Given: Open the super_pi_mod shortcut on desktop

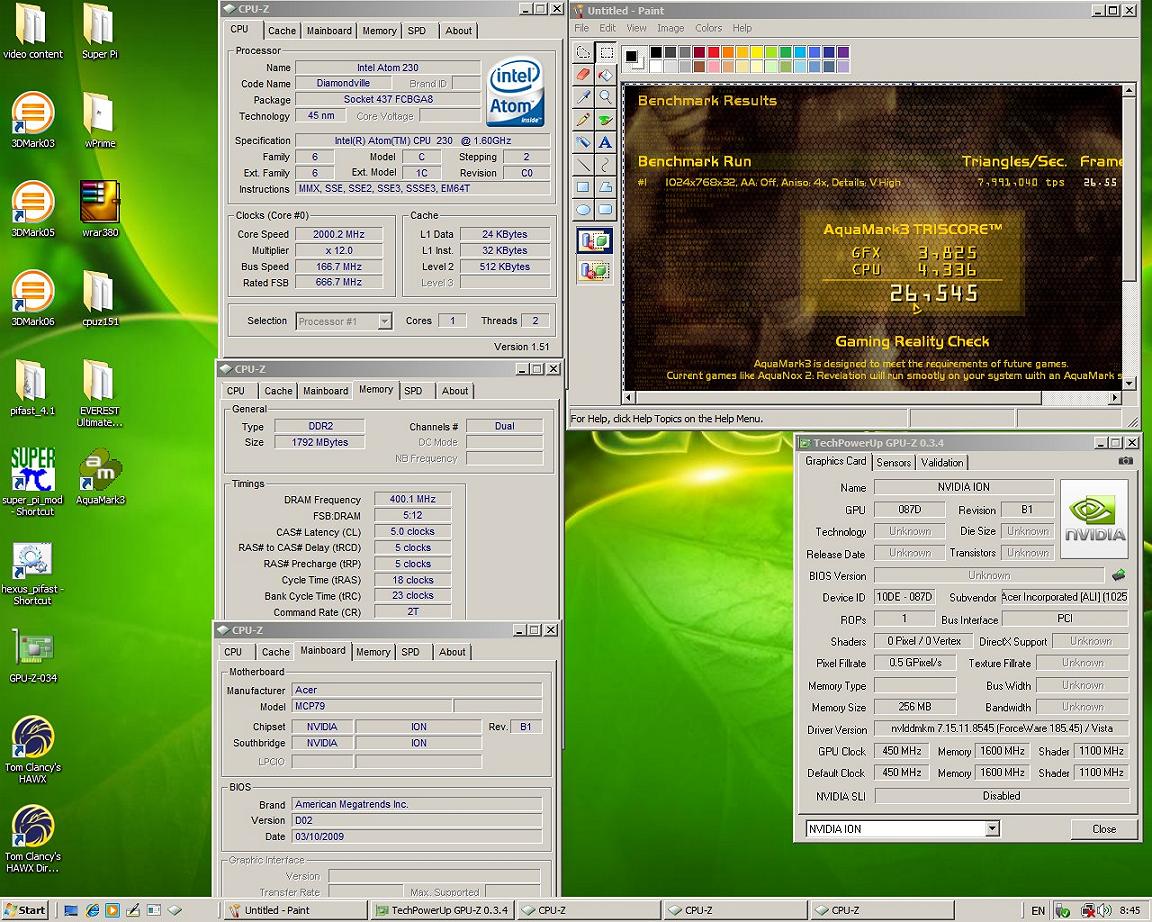Looking at the screenshot, I should click(x=32, y=481).
